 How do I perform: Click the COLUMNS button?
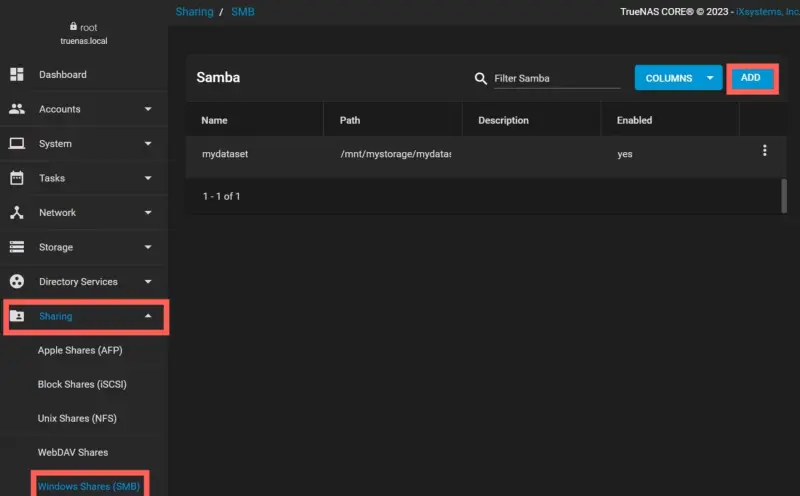tap(678, 78)
